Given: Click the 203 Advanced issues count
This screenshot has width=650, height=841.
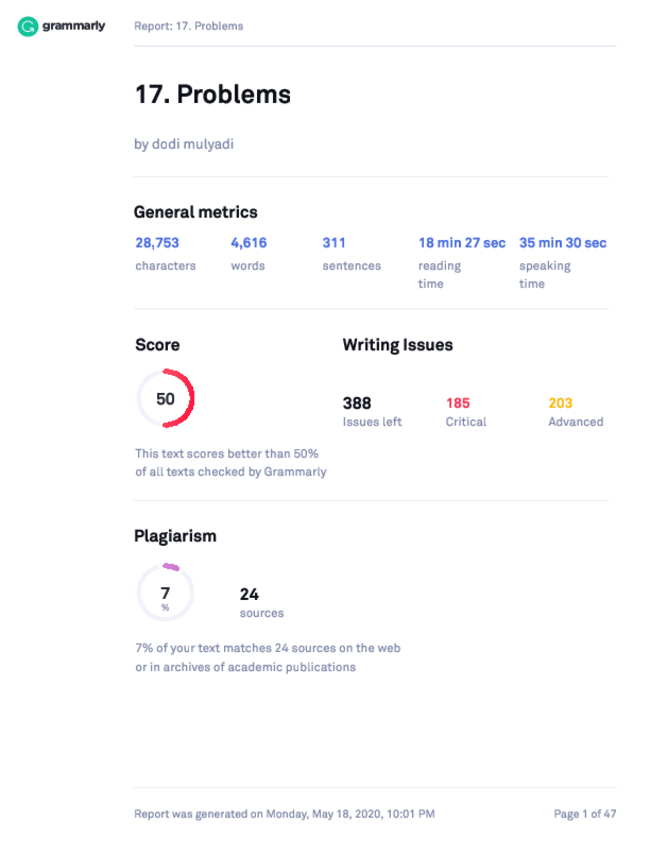Looking at the screenshot, I should 575,412.
